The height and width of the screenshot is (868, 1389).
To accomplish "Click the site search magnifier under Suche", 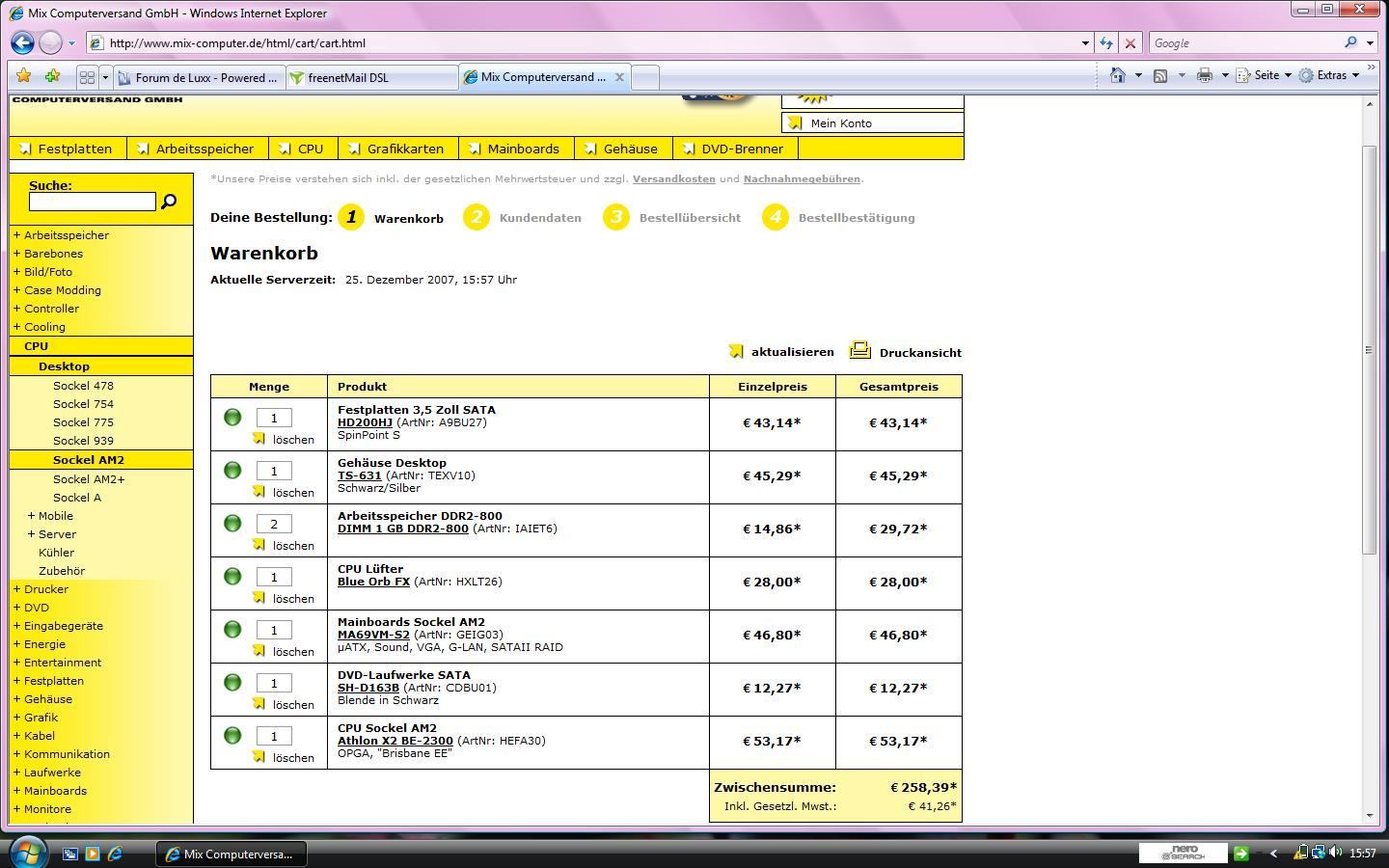I will (x=169, y=202).
